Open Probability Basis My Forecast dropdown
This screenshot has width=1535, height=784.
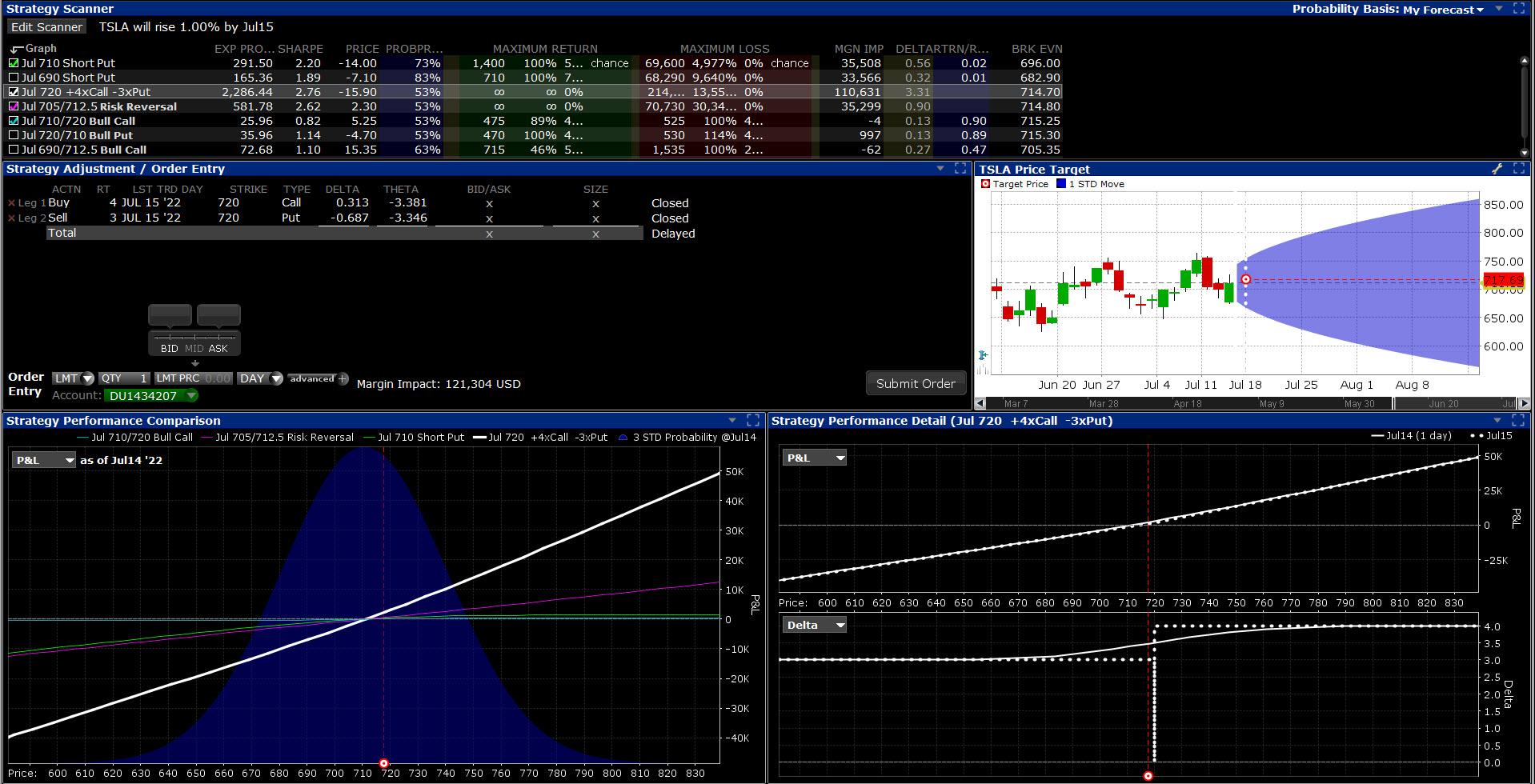pyautogui.click(x=1443, y=10)
